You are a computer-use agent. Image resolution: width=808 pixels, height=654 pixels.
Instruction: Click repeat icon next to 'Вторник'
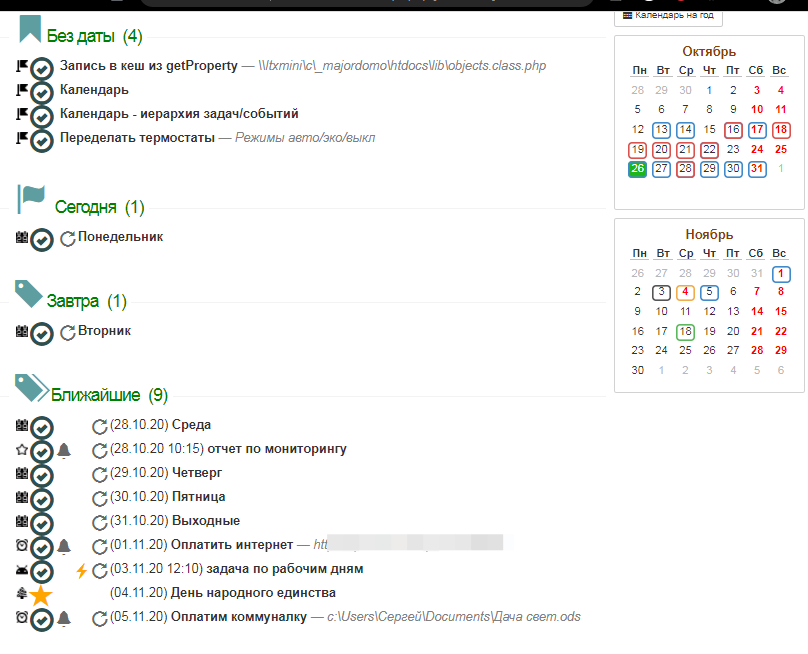coord(68,333)
